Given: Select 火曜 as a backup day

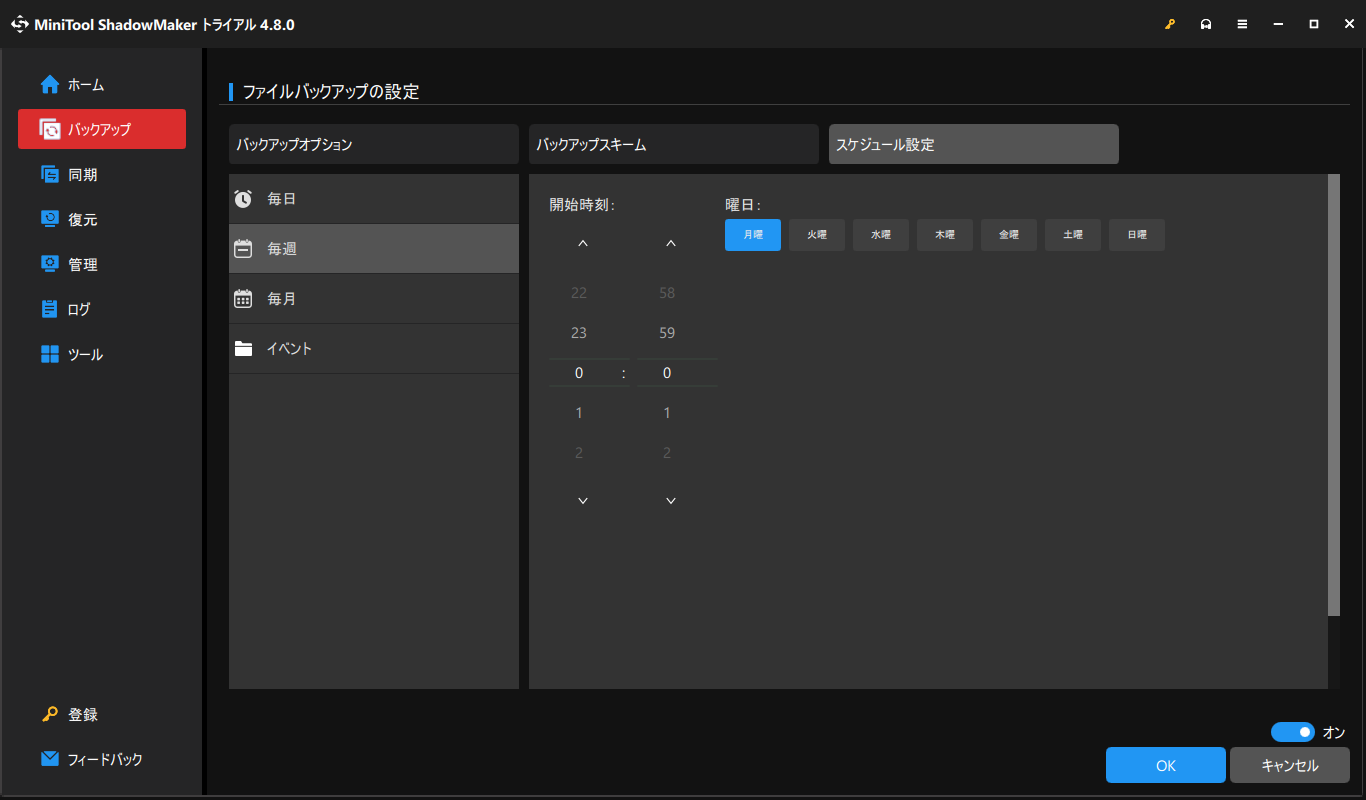Looking at the screenshot, I should (x=816, y=234).
